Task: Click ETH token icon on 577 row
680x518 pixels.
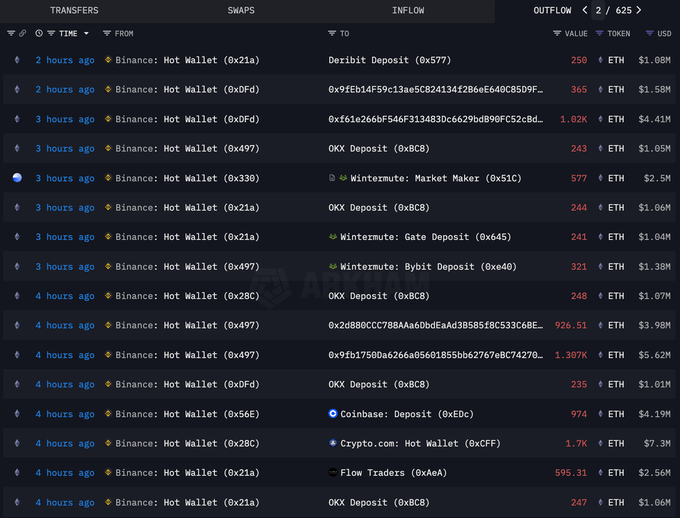Action: coord(601,178)
